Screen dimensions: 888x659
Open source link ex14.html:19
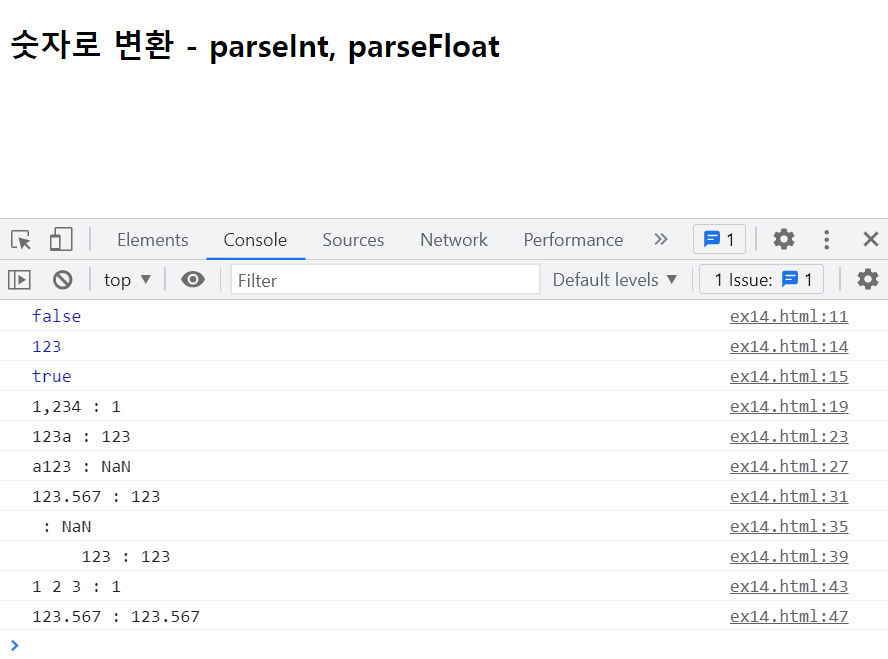(x=788, y=406)
